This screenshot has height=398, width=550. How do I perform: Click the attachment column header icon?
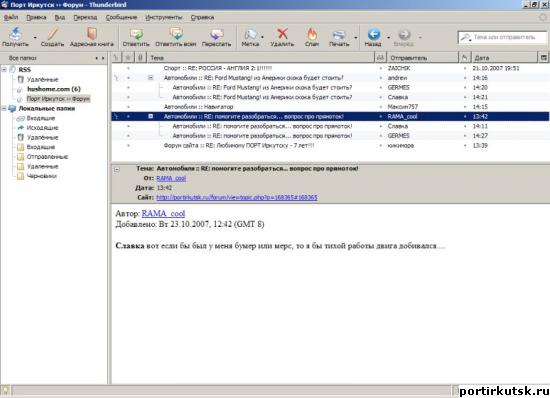point(140,58)
